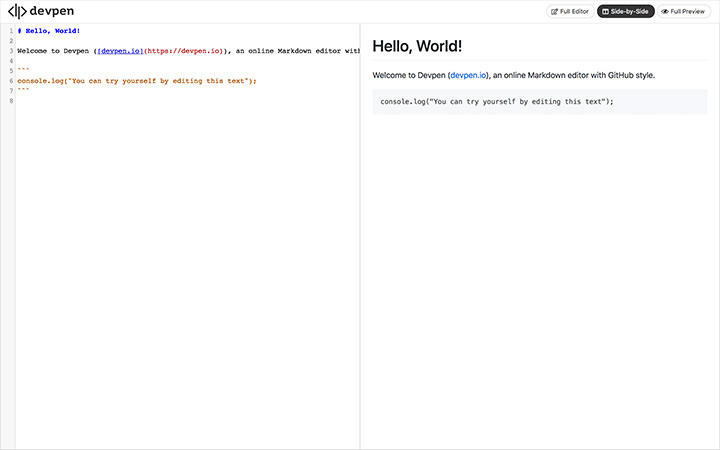
Task: Click the devpen brand name text
Action: [x=51, y=11]
